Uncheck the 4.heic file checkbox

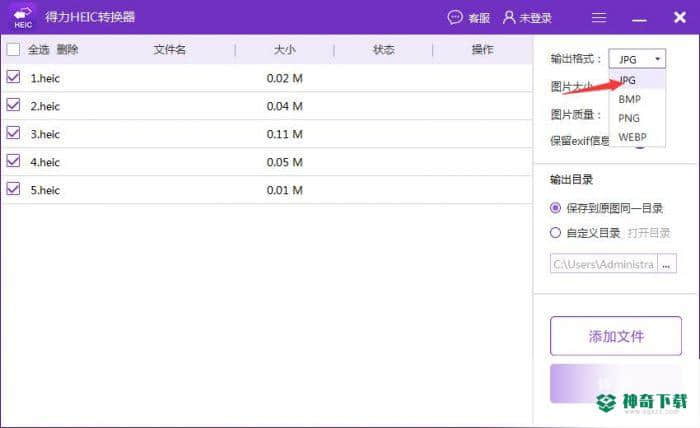point(13,161)
